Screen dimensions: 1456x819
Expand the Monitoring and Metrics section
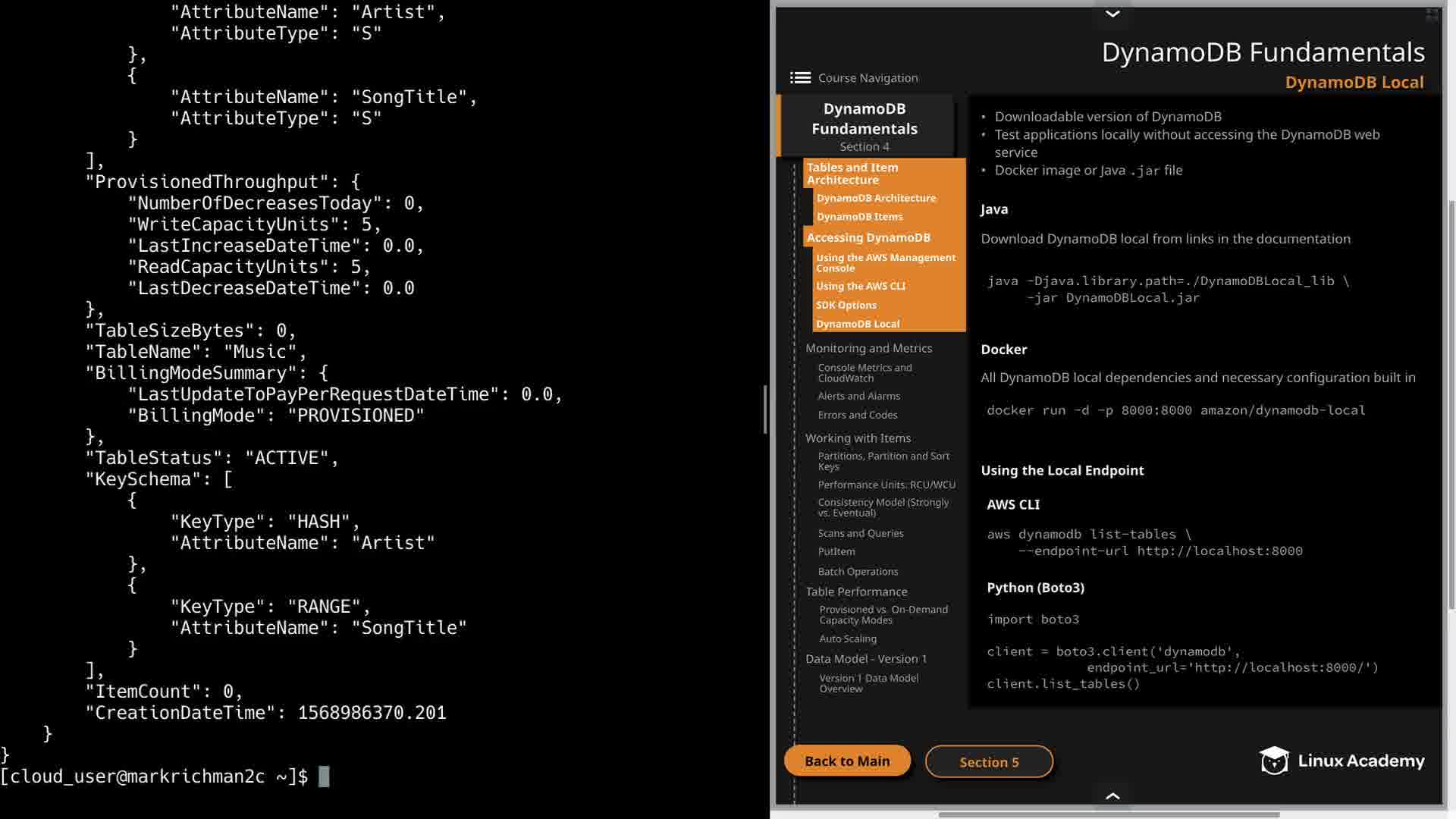868,348
